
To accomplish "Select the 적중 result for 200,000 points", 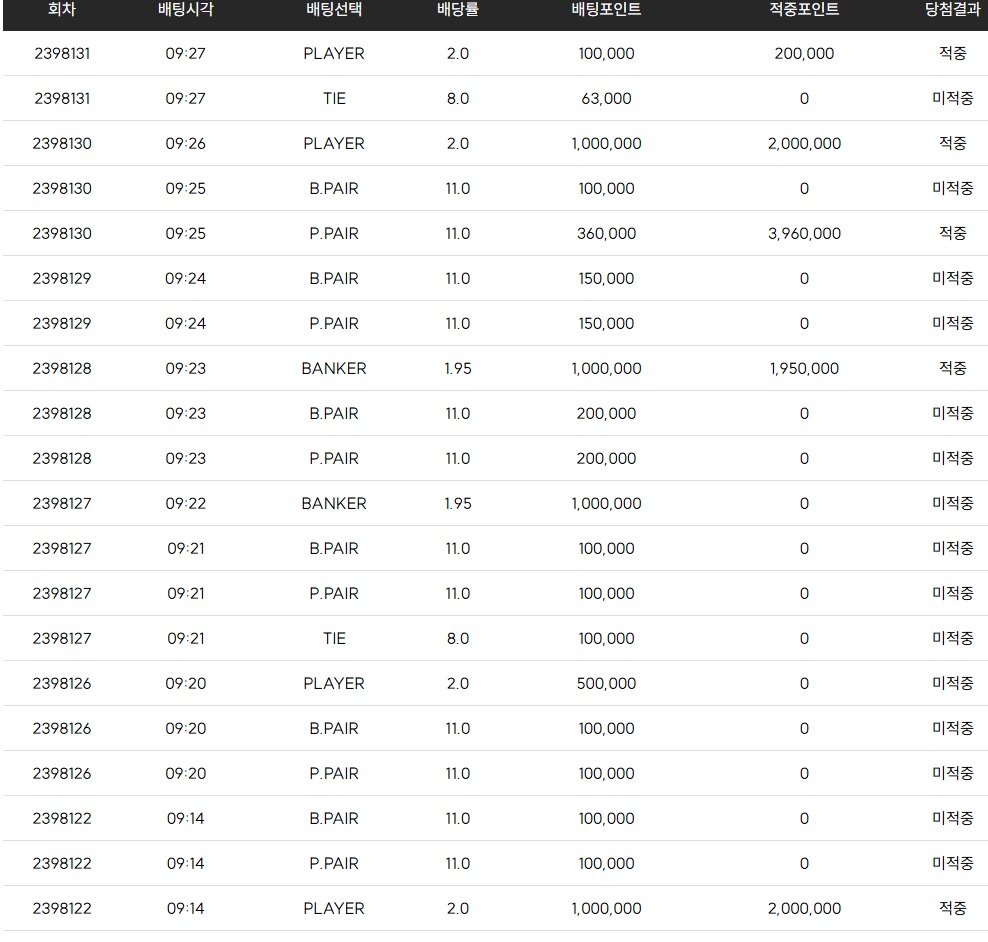I will click(x=953, y=54).
